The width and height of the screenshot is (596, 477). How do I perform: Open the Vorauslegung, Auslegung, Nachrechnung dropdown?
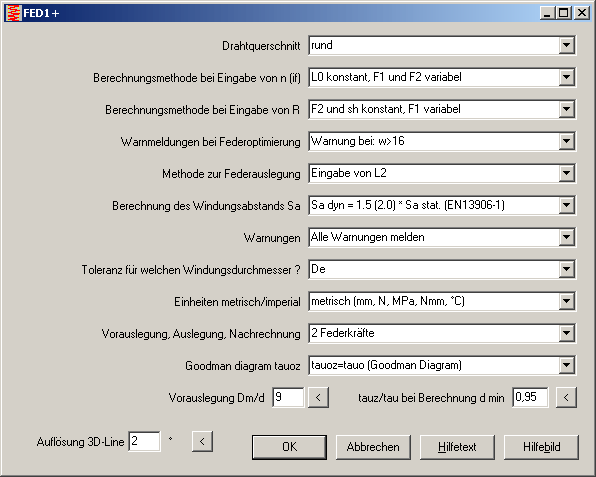(x=566, y=333)
